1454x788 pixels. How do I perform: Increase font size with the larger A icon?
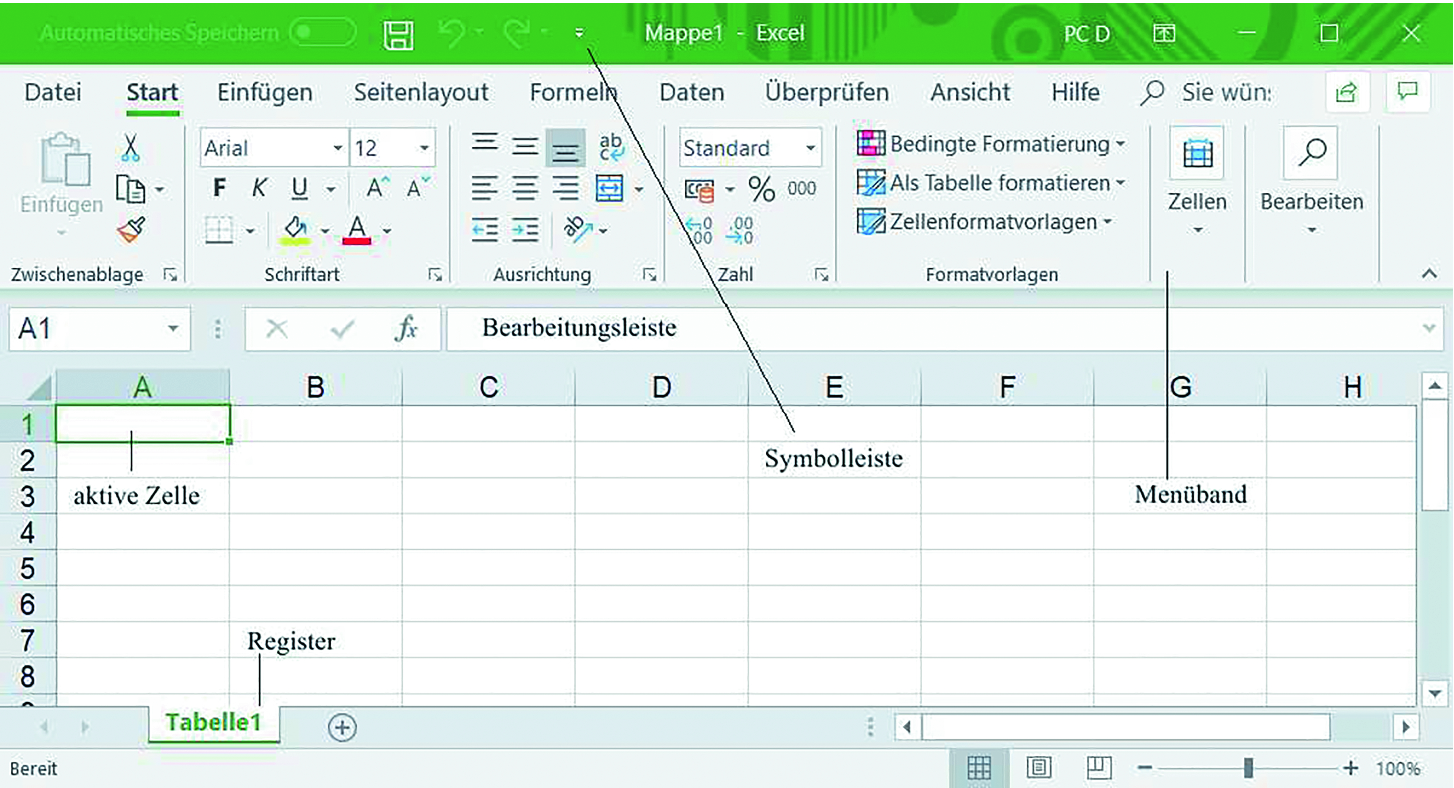(x=377, y=188)
